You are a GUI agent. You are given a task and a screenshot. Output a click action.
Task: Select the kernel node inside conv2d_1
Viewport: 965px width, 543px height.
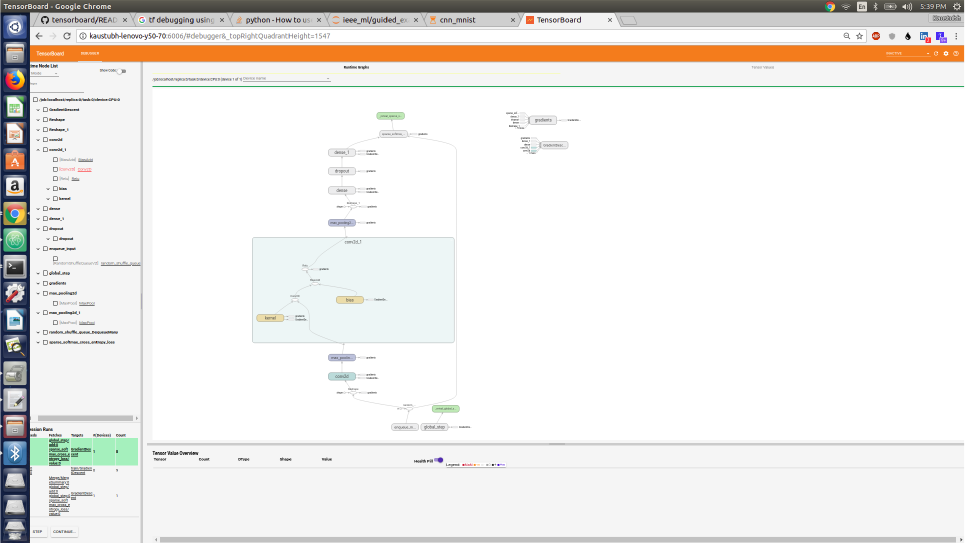coord(270,318)
